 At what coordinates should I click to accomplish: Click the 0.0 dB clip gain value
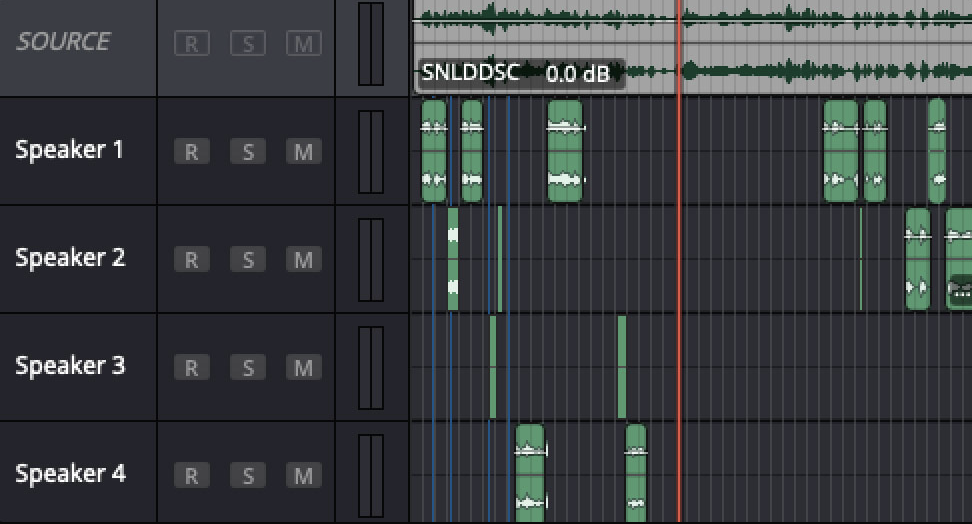pyautogui.click(x=578, y=74)
